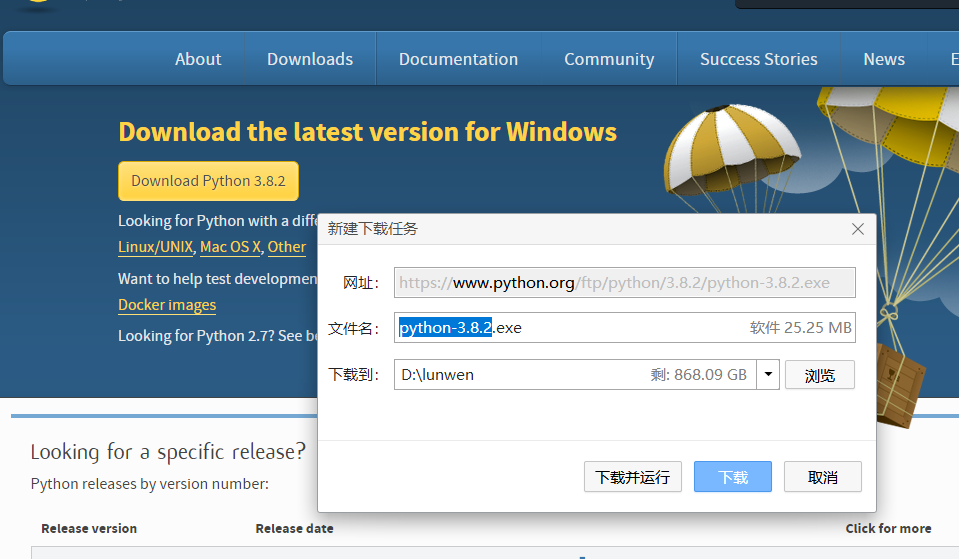Click the 下载到 path field D:\lunwen
Screen dimensions: 959x559
coord(575,374)
